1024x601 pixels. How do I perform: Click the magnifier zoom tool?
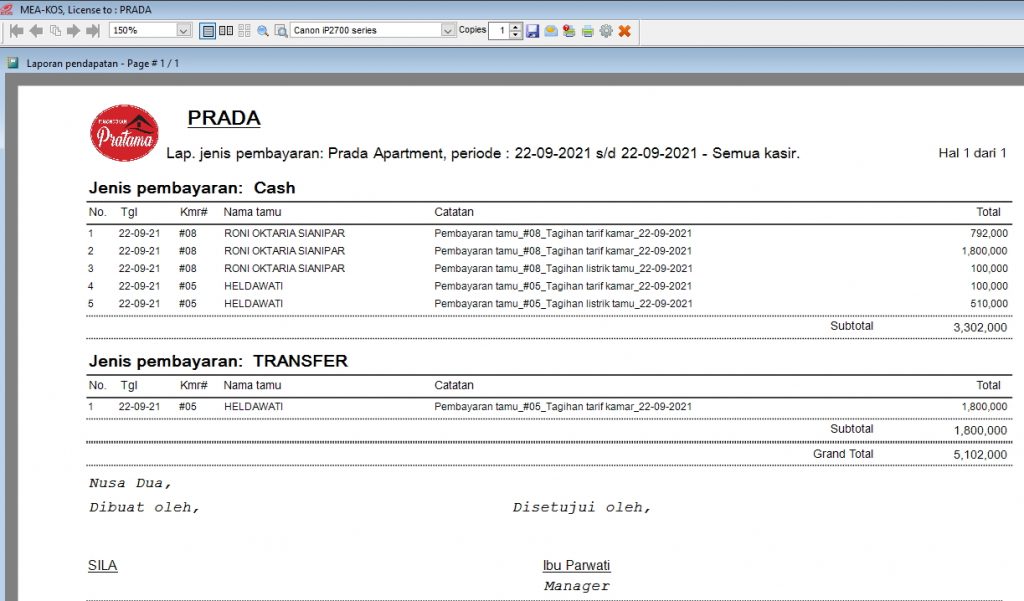(x=263, y=31)
